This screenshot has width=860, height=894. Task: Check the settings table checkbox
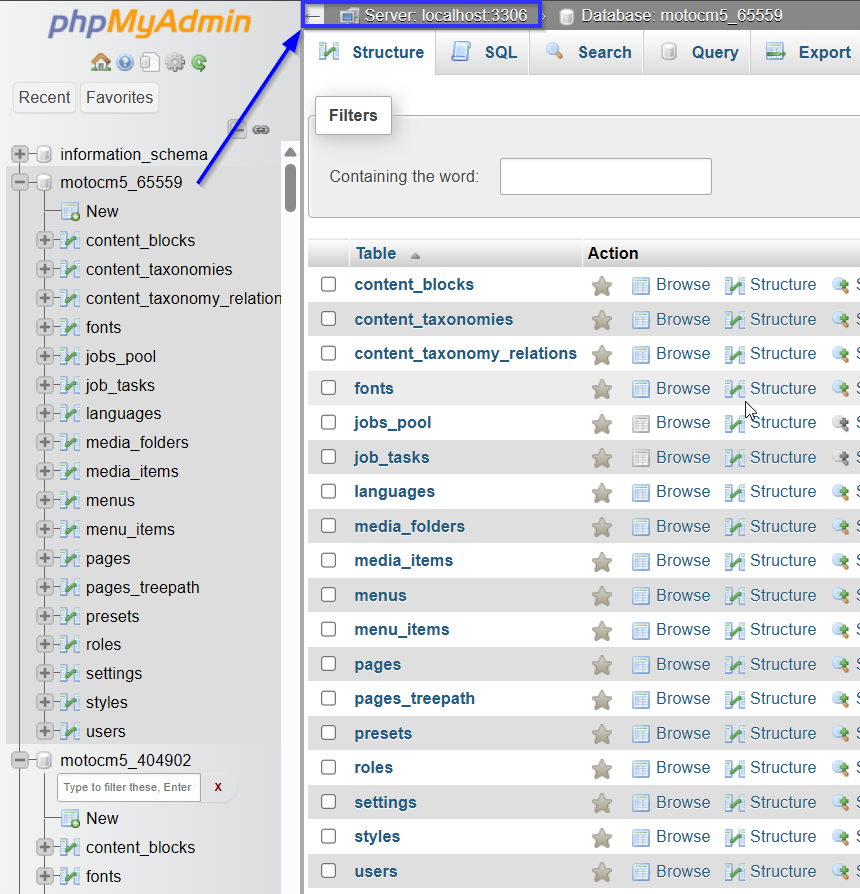point(328,802)
